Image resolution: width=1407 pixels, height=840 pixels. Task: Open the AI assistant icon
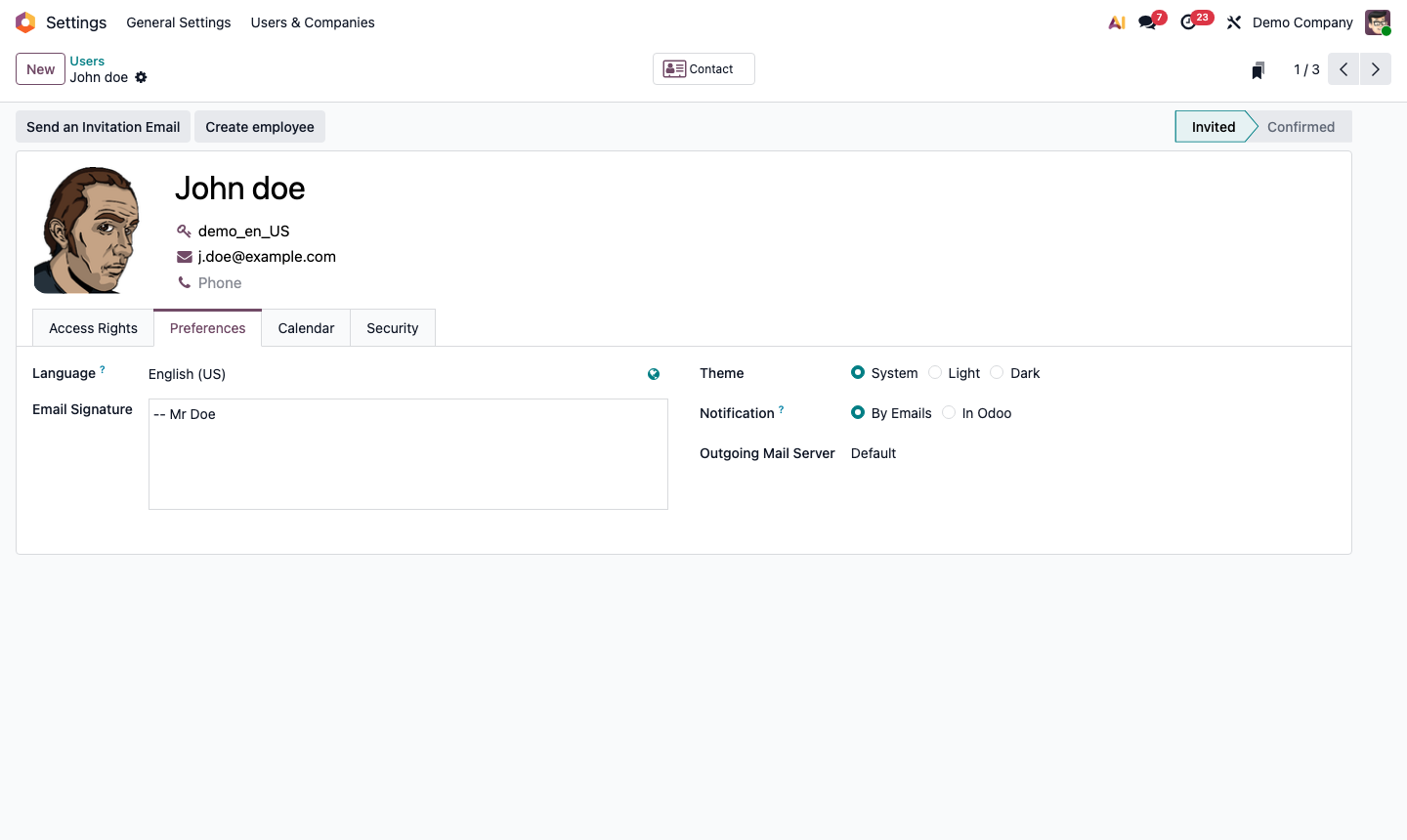(1116, 21)
